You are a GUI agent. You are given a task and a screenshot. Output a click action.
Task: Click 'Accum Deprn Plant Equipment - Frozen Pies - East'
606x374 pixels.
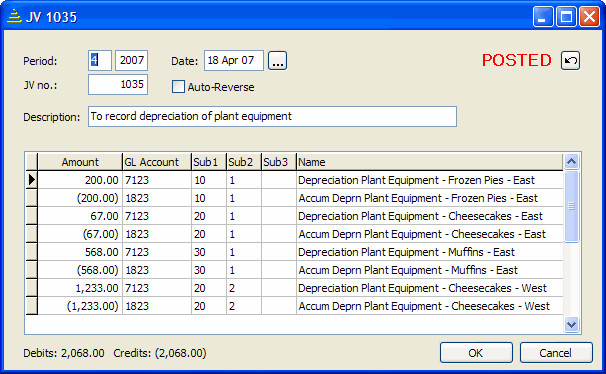coord(418,198)
